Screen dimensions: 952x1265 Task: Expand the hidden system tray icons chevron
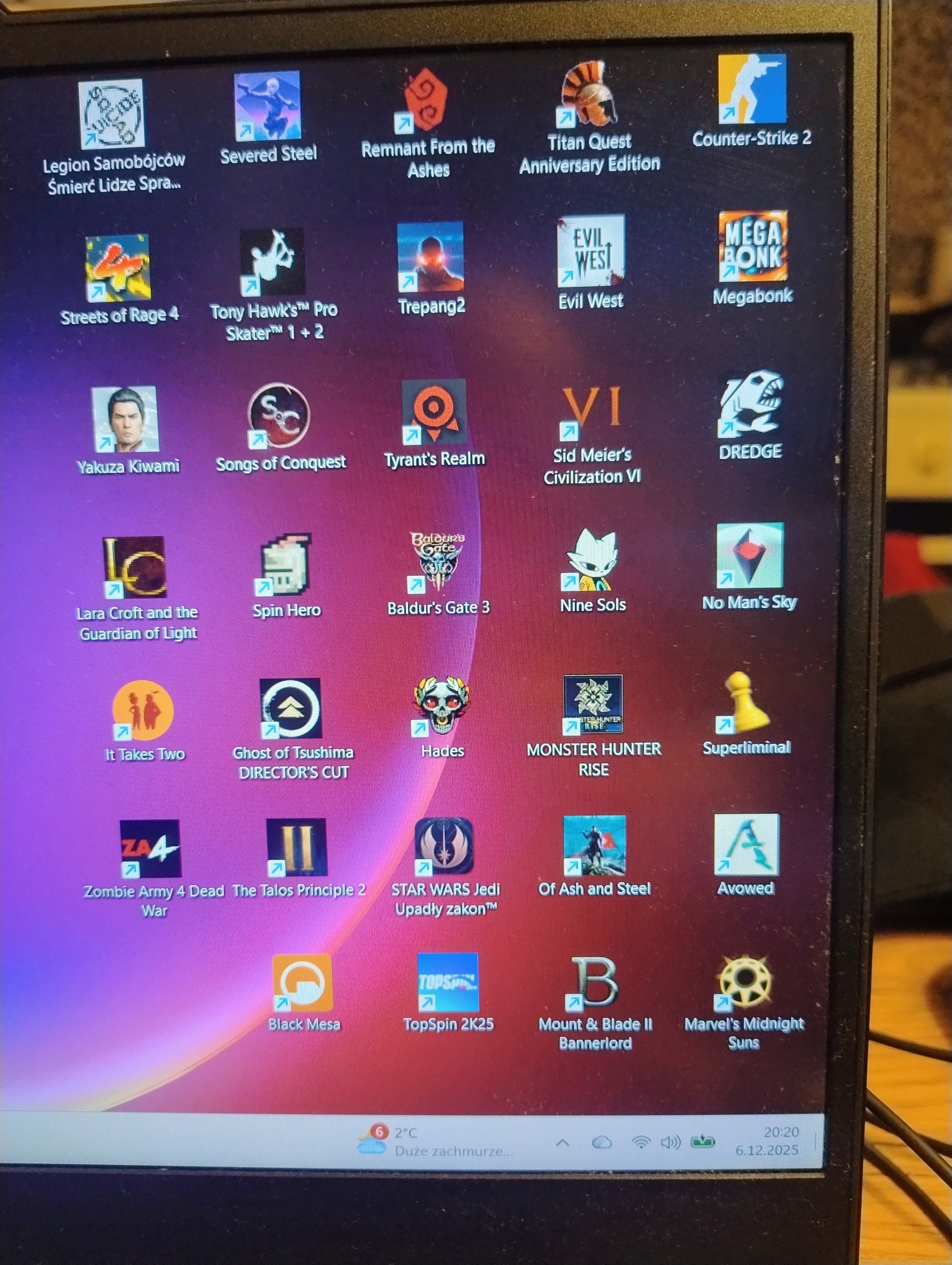[x=562, y=1143]
